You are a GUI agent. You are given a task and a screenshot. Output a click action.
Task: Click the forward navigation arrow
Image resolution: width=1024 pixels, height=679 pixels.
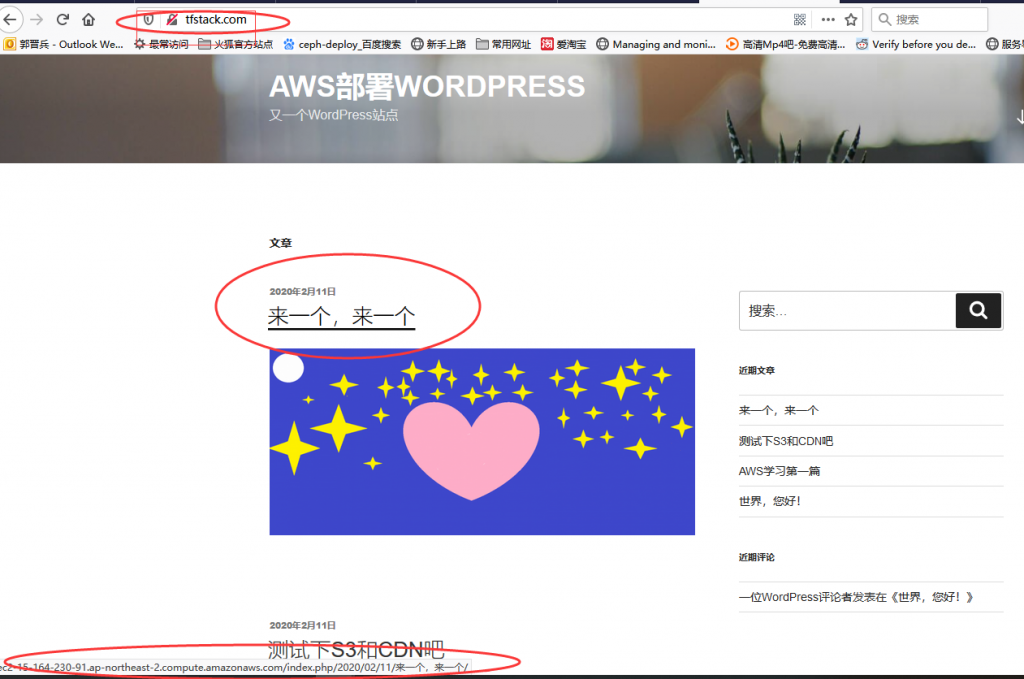point(37,20)
